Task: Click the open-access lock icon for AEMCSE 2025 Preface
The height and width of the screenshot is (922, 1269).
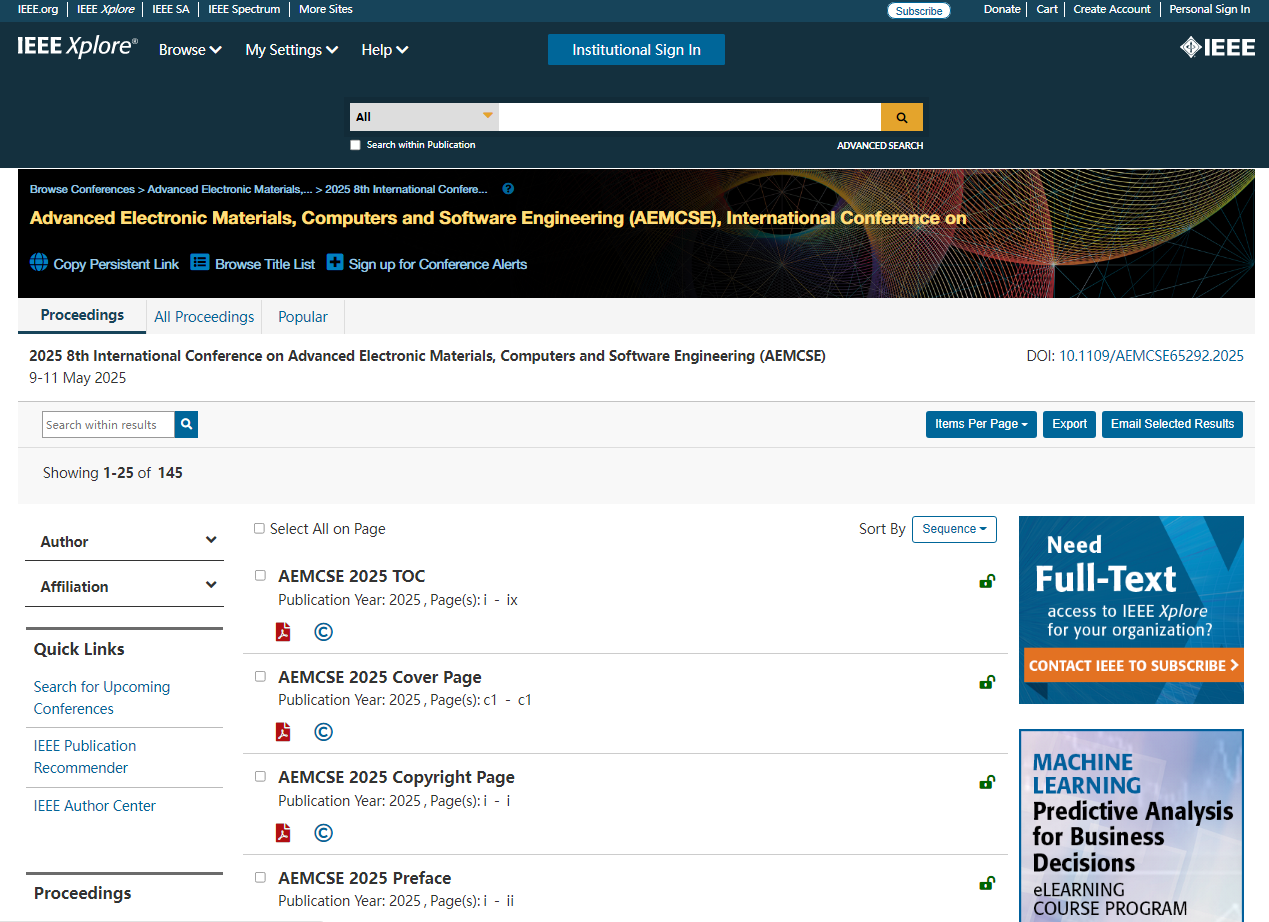Action: click(x=987, y=883)
